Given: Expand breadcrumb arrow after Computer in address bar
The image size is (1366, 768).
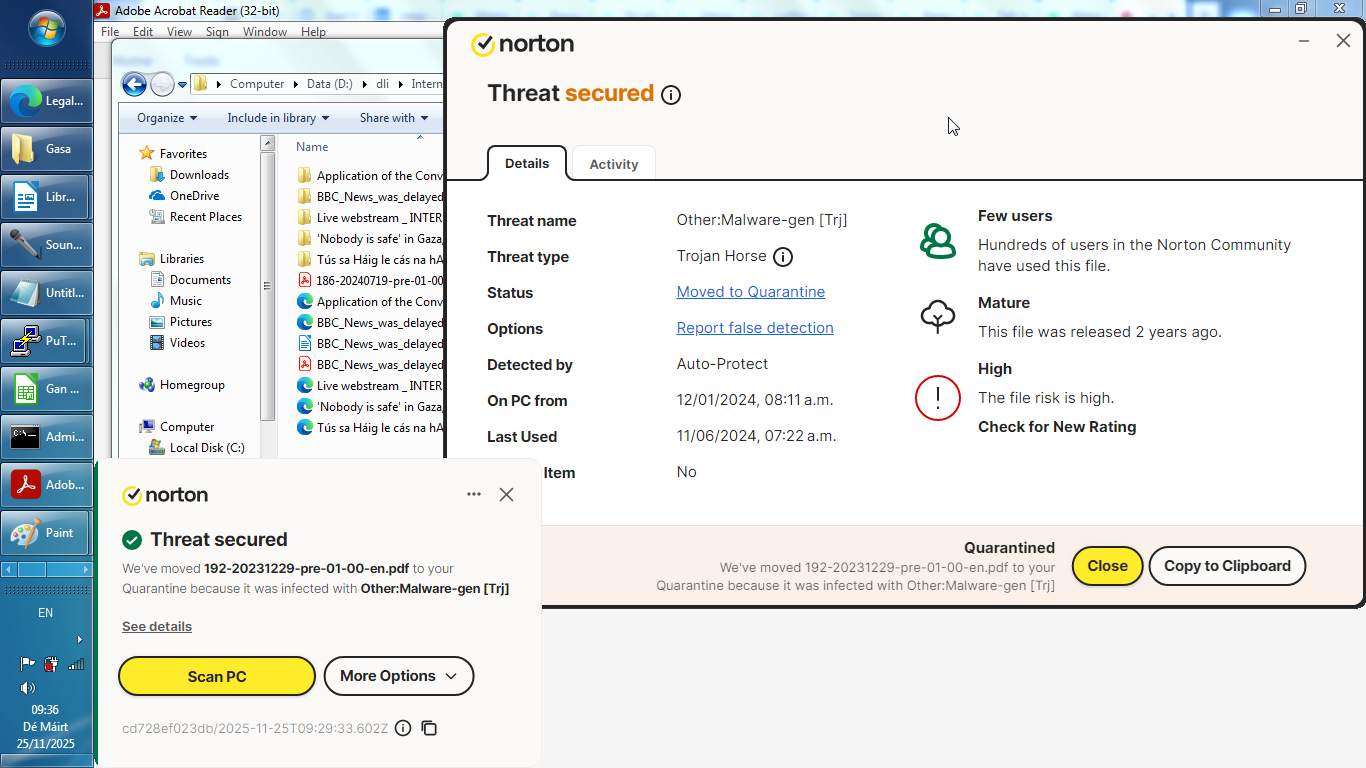Looking at the screenshot, I should coord(295,84).
